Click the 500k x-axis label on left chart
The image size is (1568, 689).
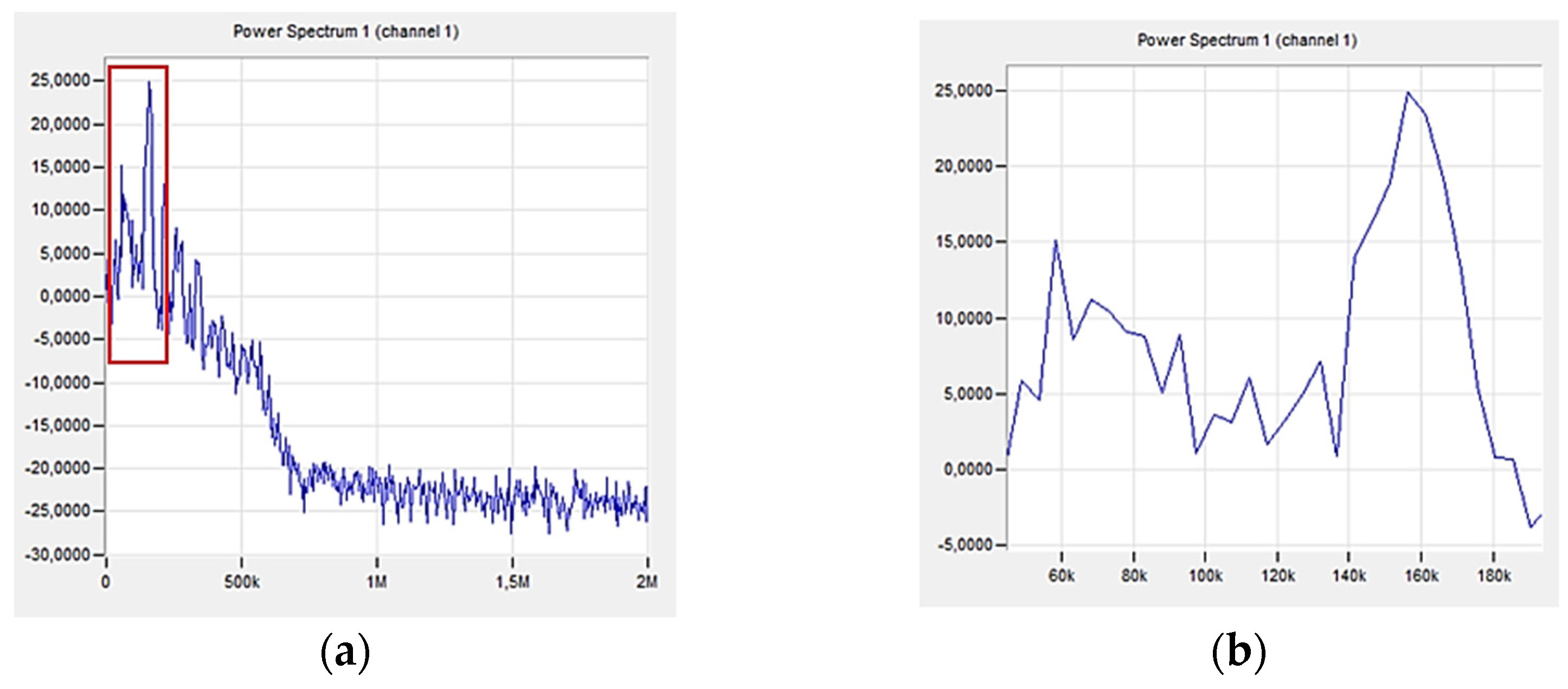tap(242, 583)
